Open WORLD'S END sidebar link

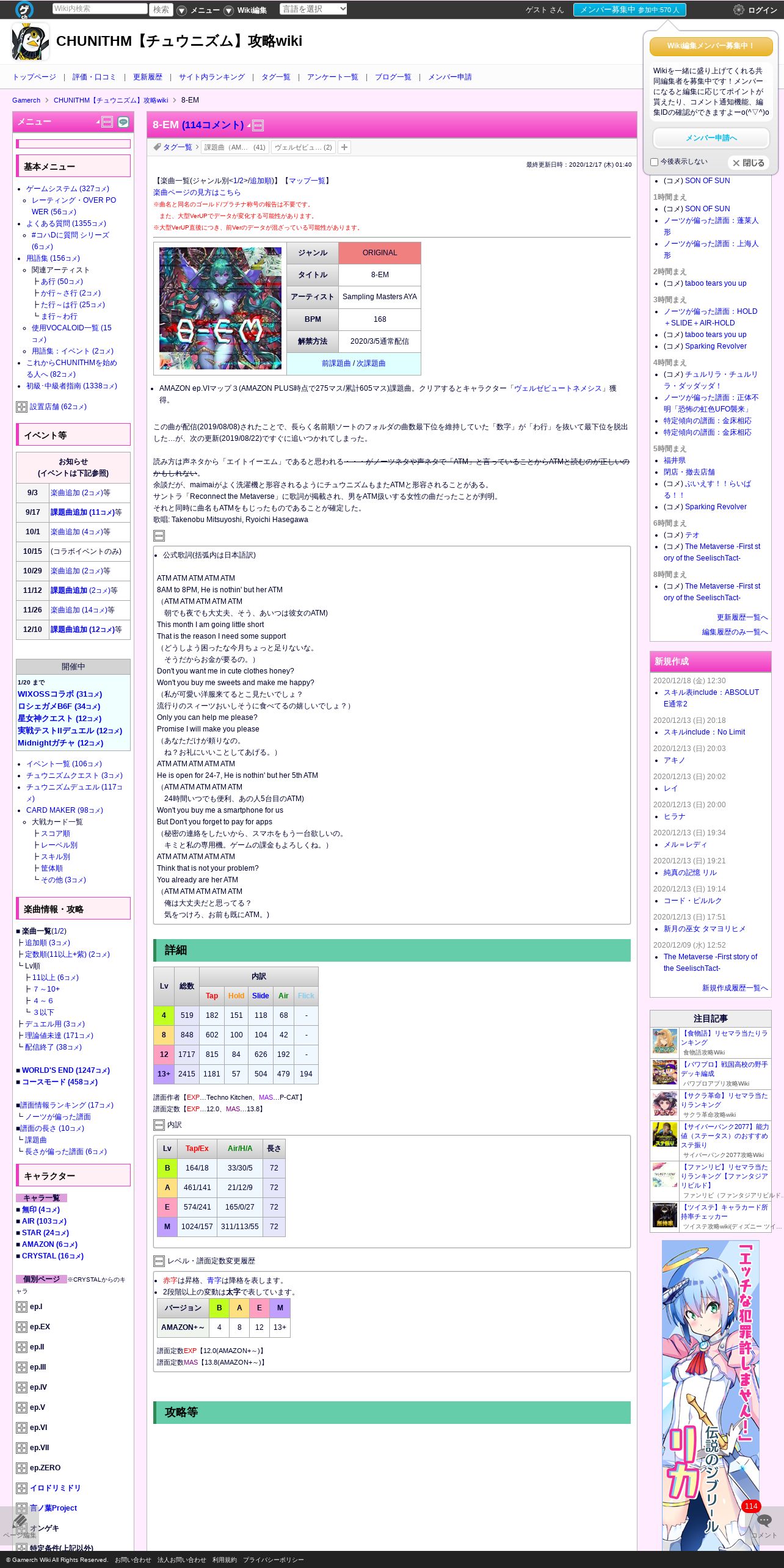(65, 1070)
